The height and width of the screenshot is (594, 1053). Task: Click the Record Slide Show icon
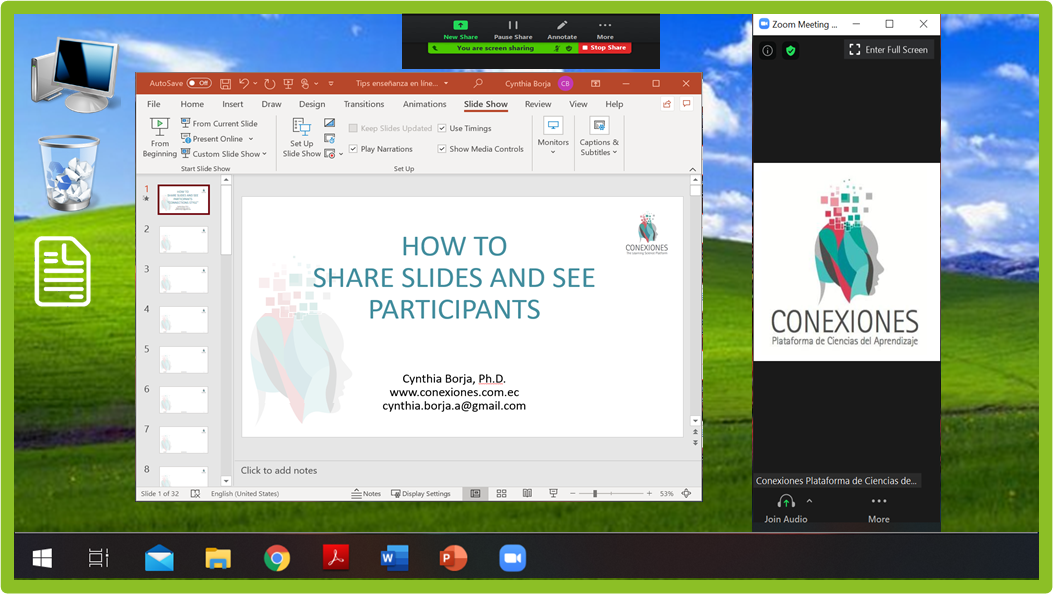[x=329, y=154]
